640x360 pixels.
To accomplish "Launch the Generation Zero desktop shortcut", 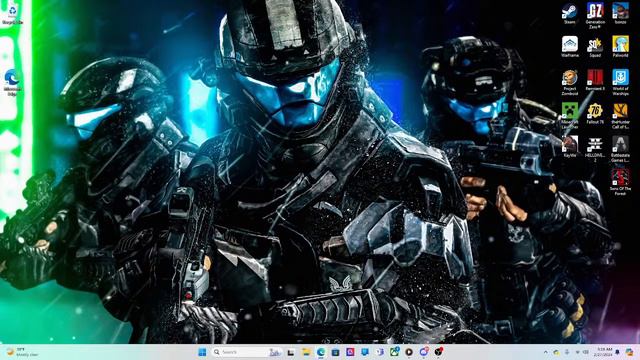I will 595,16.
